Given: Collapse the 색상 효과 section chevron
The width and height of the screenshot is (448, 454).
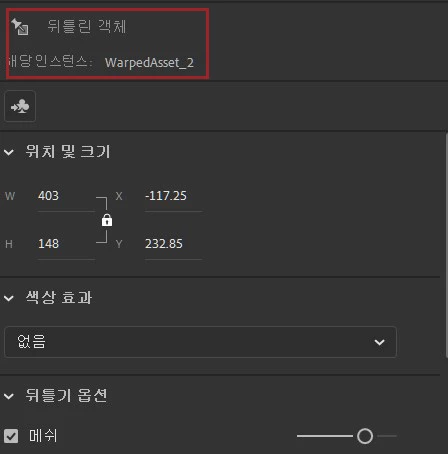Looking at the screenshot, I should (9, 298).
